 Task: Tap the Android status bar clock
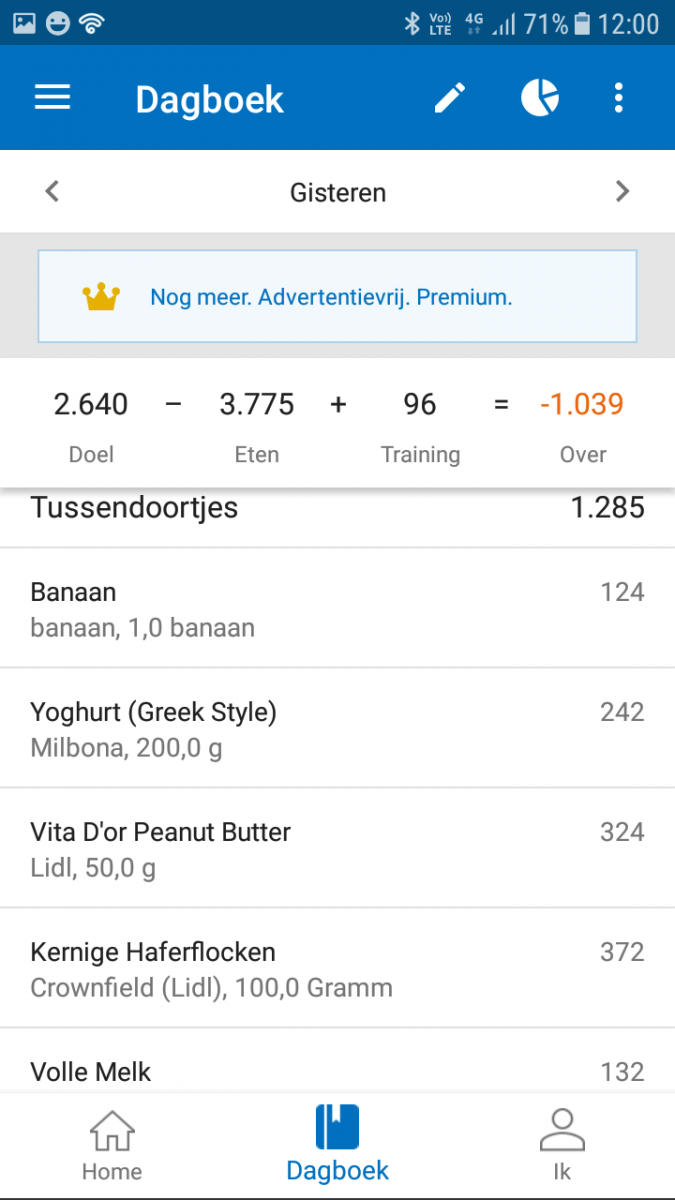point(628,24)
